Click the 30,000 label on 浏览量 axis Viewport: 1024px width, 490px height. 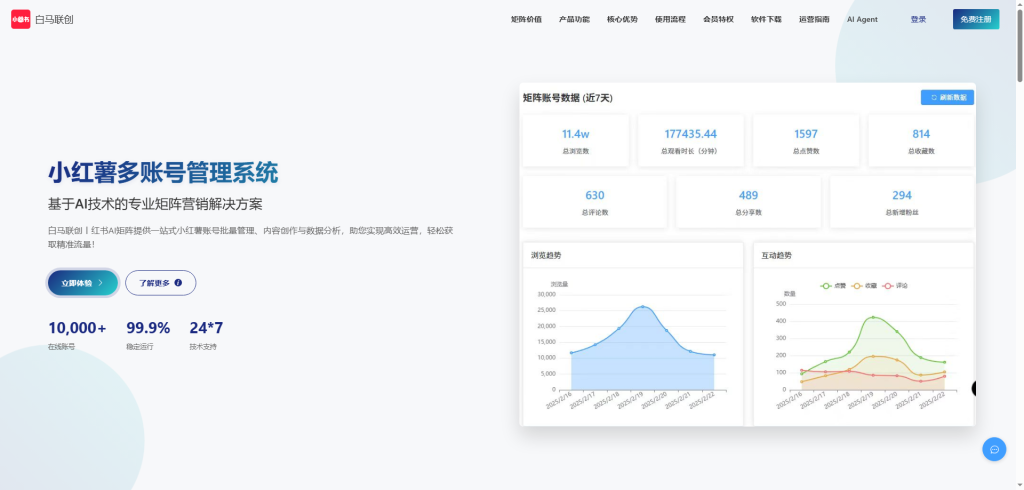pos(546,294)
